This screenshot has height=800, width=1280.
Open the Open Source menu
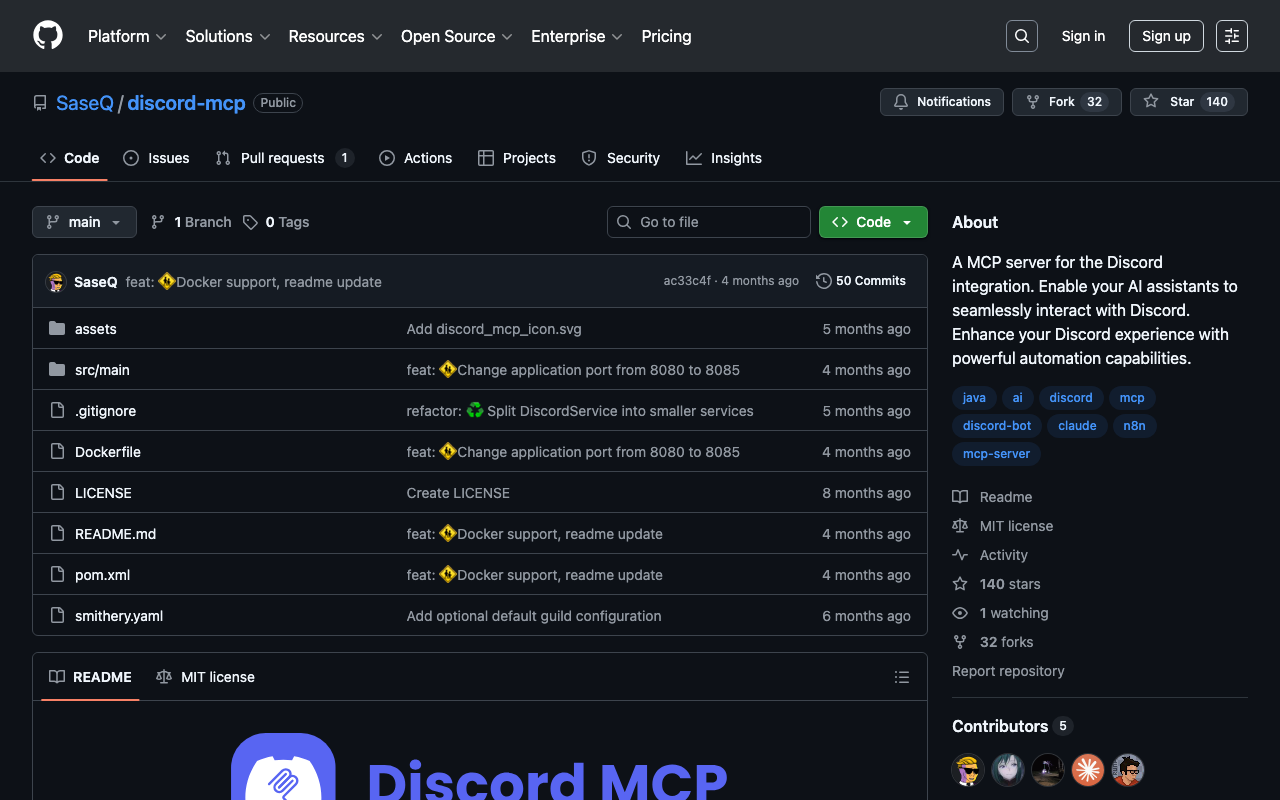[x=456, y=36]
